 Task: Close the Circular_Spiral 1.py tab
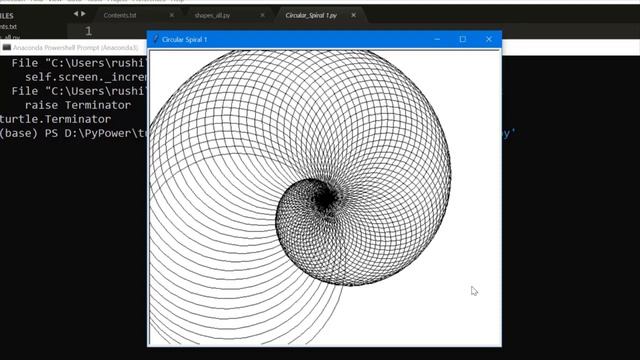(x=353, y=15)
